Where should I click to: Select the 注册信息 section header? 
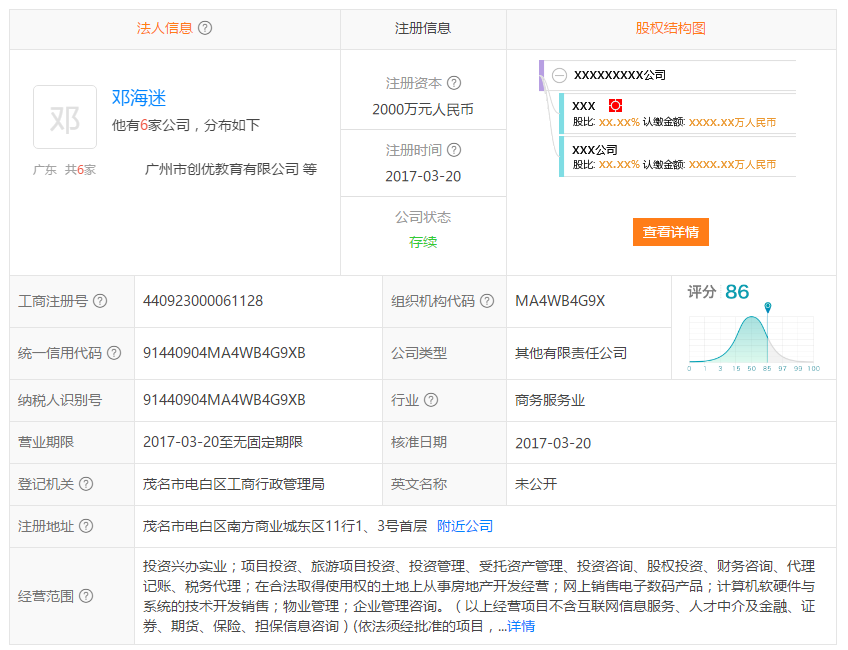click(x=423, y=28)
